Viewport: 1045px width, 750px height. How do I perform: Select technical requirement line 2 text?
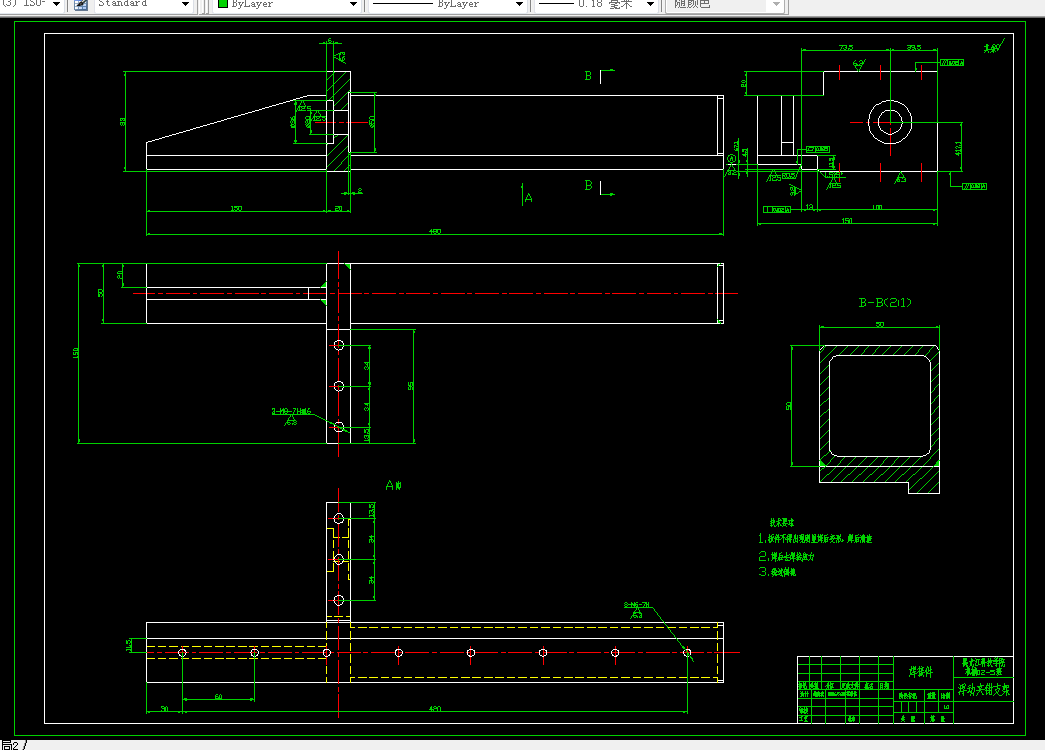coord(786,556)
